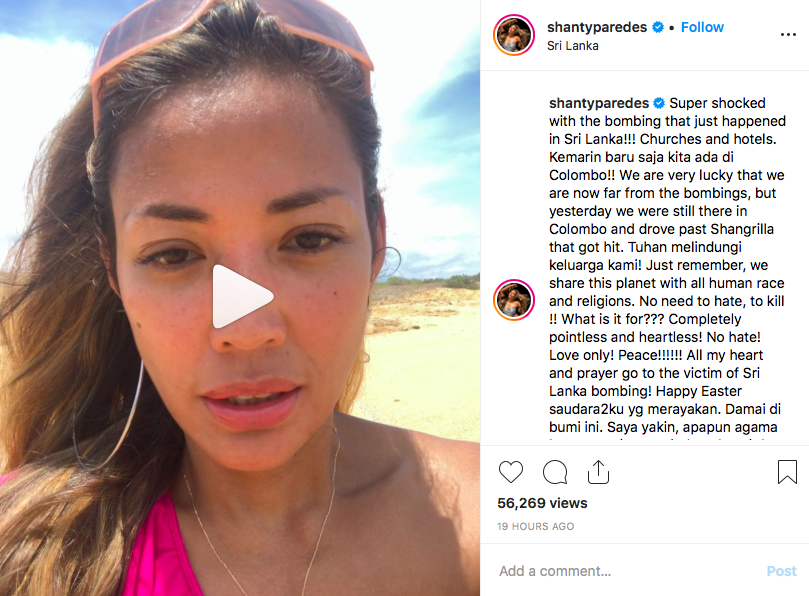This screenshot has width=809, height=596.
Task: Open shantyparedes username in the caption
Action: coord(599,103)
